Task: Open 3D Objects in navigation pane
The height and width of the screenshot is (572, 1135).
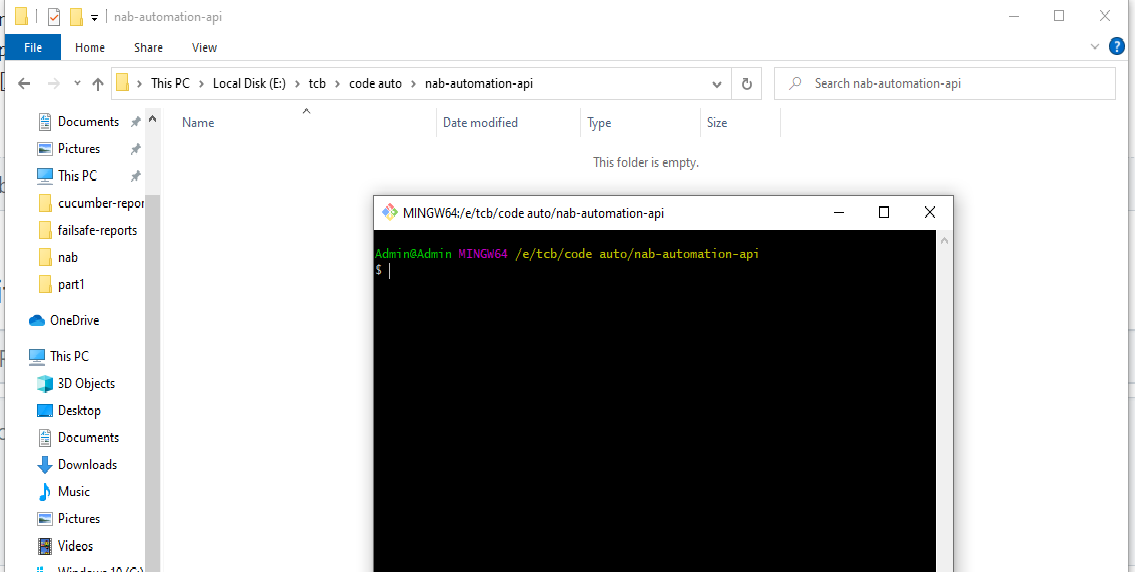Action: pos(86,384)
